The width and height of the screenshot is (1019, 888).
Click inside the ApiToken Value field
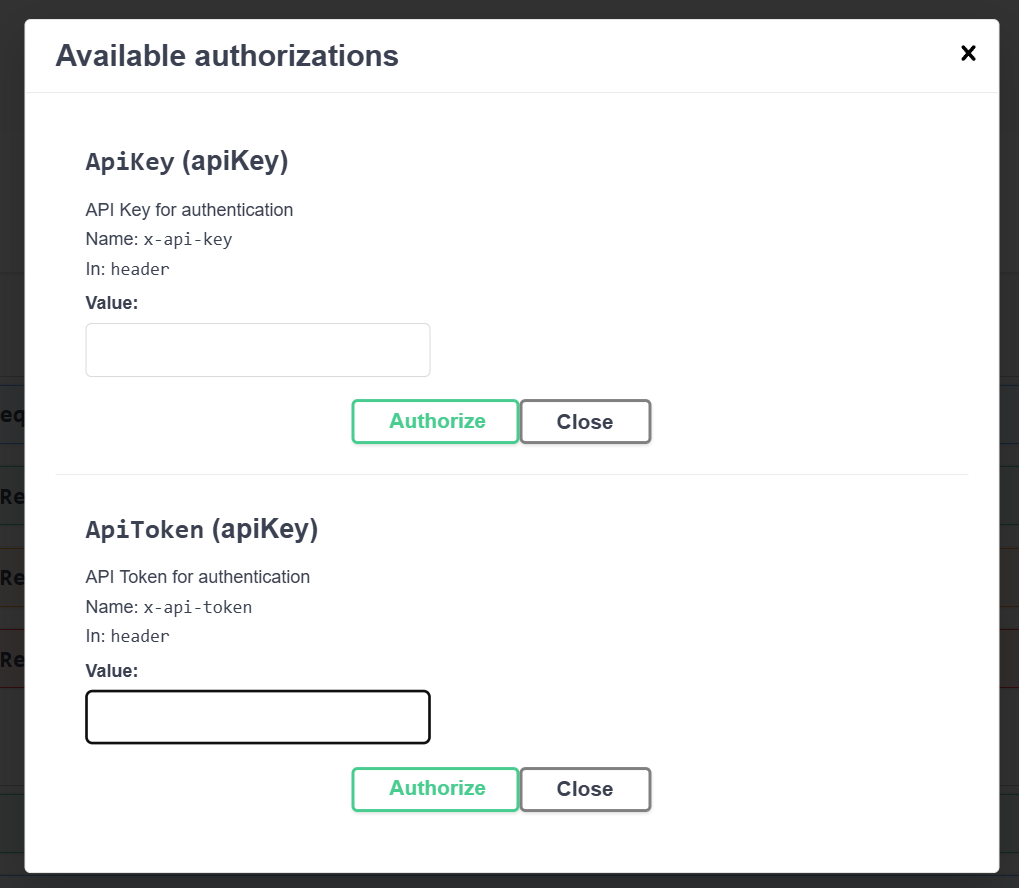tap(257, 716)
